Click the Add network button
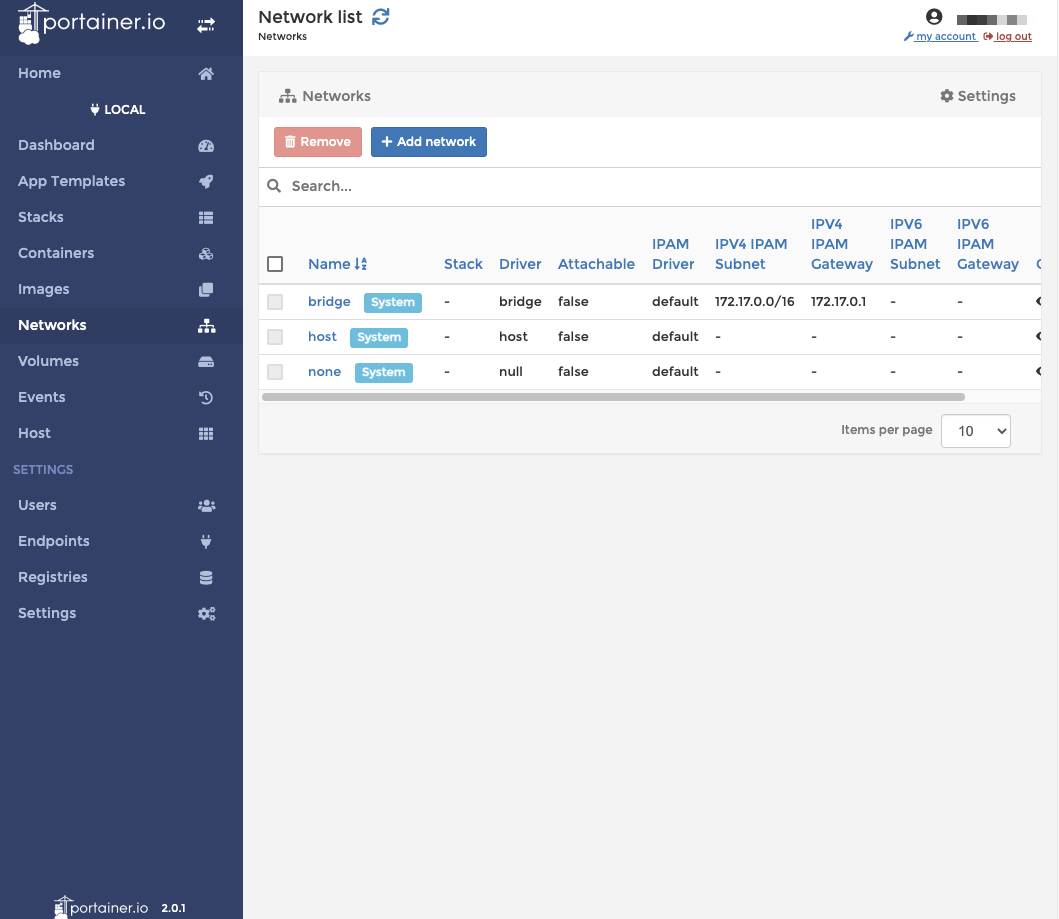 click(429, 142)
